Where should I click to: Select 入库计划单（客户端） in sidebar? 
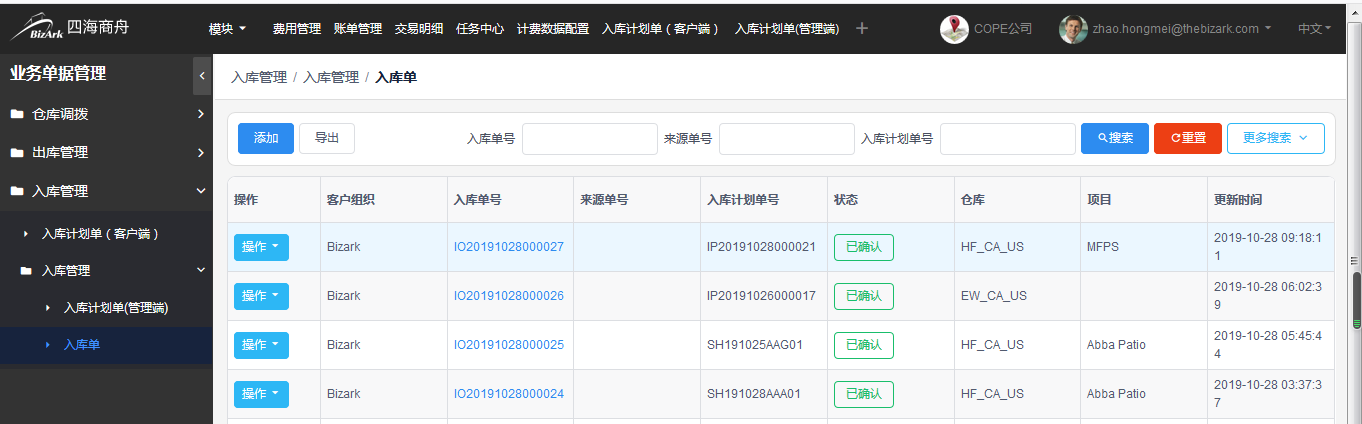coord(101,233)
